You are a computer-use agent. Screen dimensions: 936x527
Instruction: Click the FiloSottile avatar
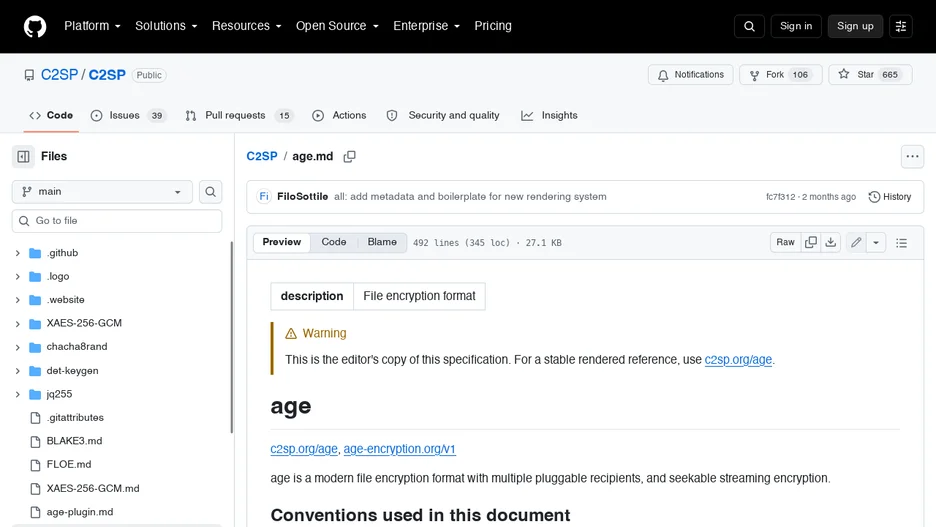click(x=264, y=196)
